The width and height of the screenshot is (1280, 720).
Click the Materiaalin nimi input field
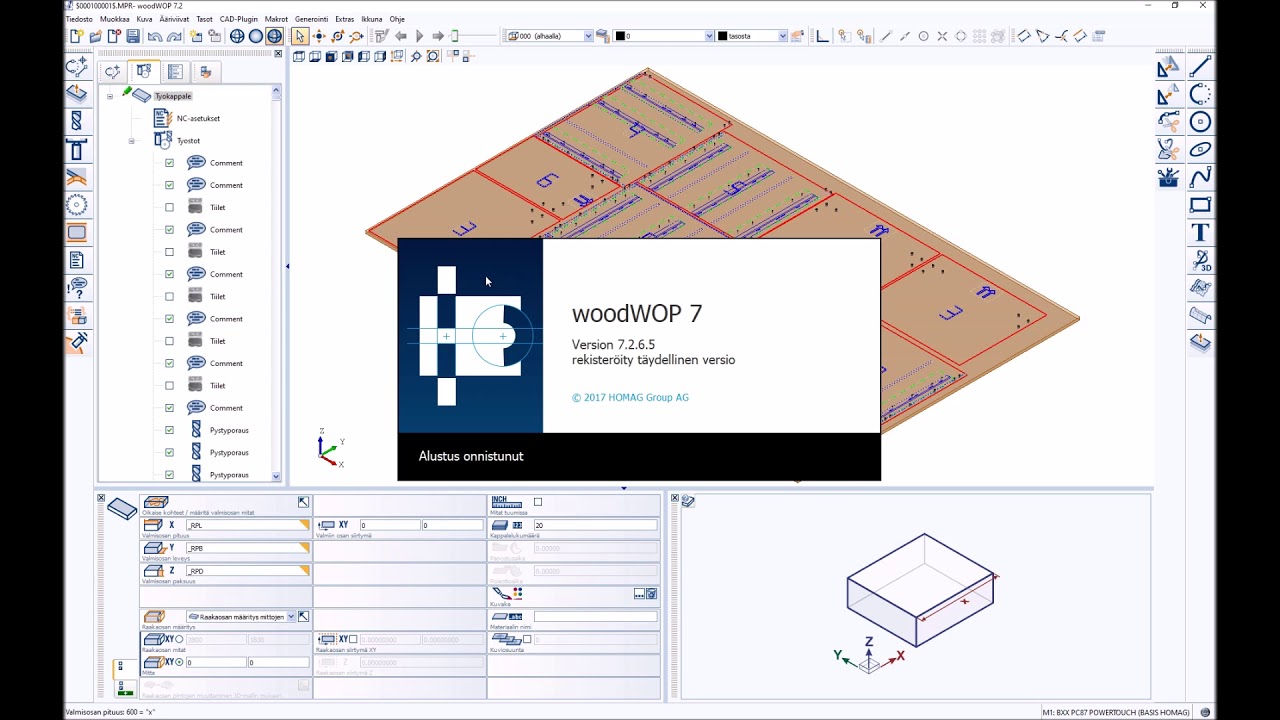point(595,617)
